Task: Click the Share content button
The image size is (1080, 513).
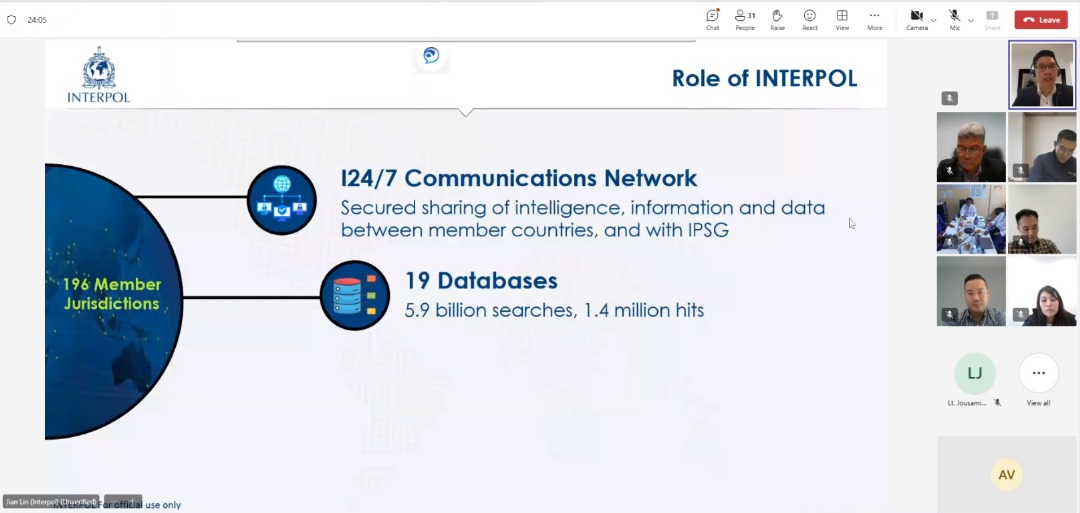Action: [992, 19]
